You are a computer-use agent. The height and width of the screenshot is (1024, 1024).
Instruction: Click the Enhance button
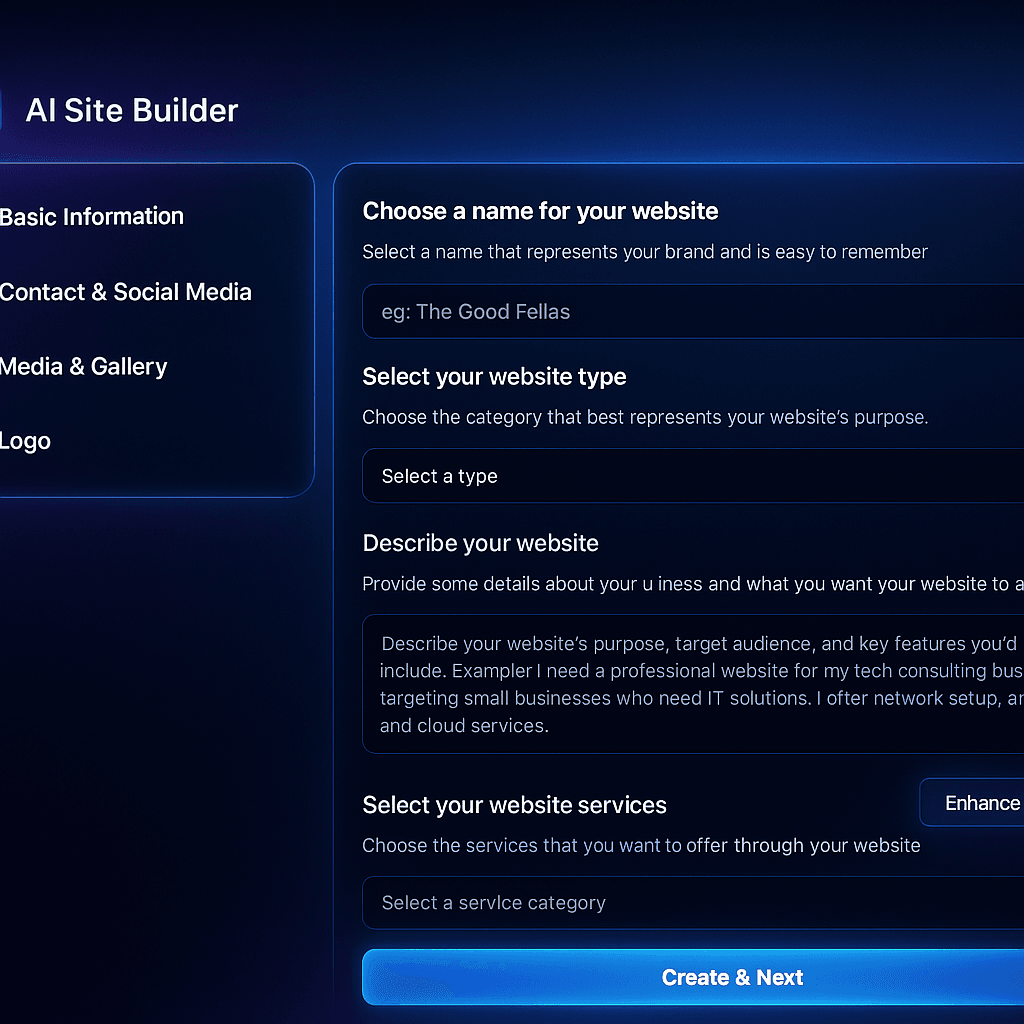coord(972,803)
